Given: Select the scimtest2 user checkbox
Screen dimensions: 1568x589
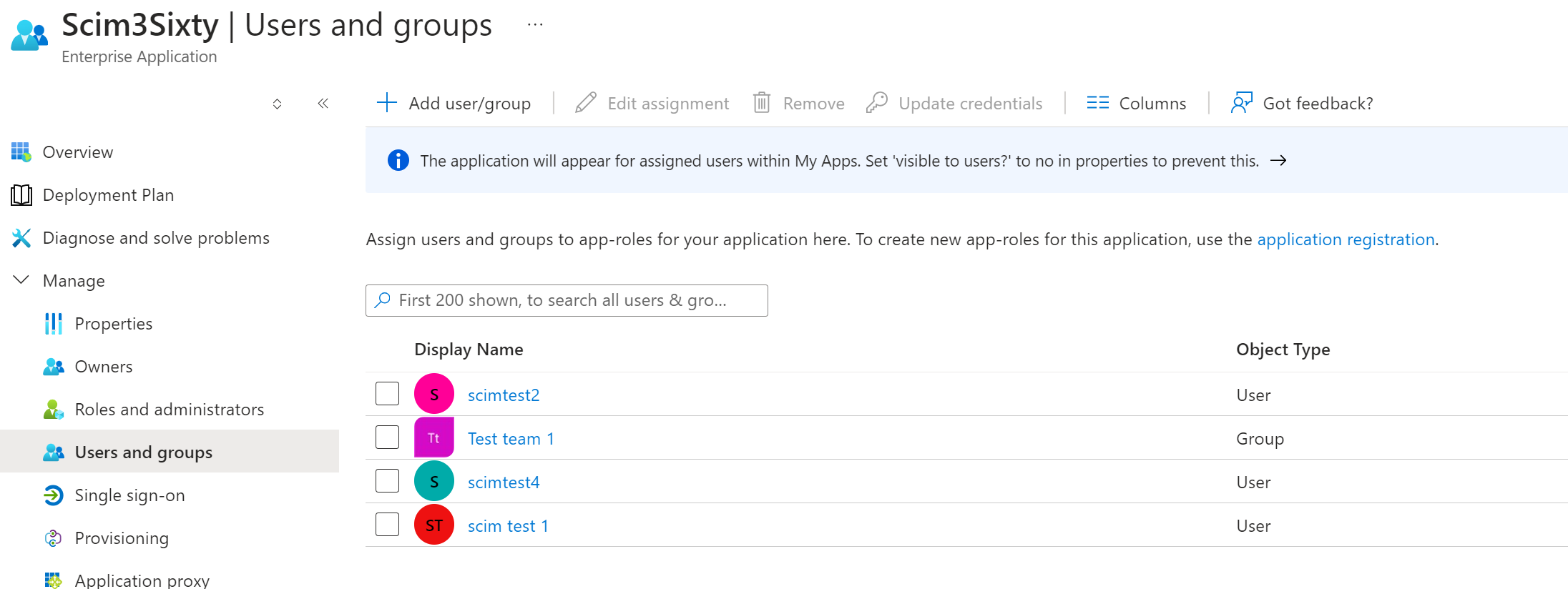Looking at the screenshot, I should [x=387, y=394].
